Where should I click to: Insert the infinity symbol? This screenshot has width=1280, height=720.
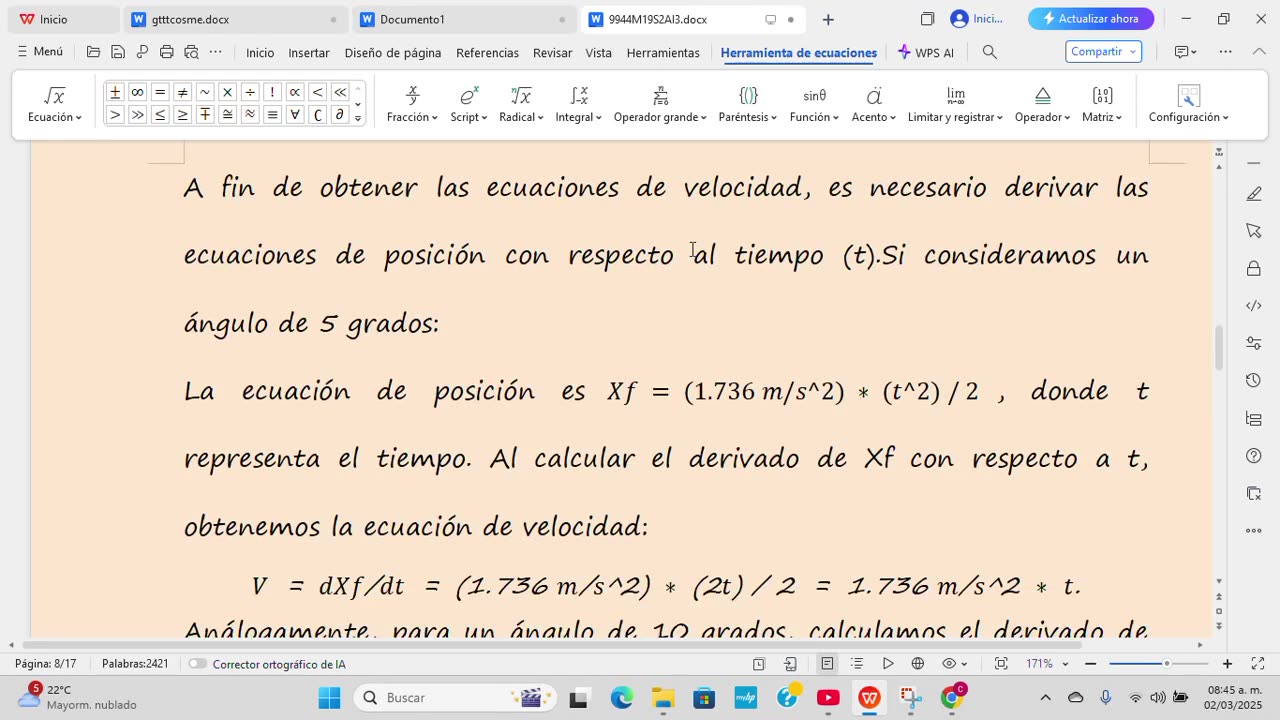point(137,92)
